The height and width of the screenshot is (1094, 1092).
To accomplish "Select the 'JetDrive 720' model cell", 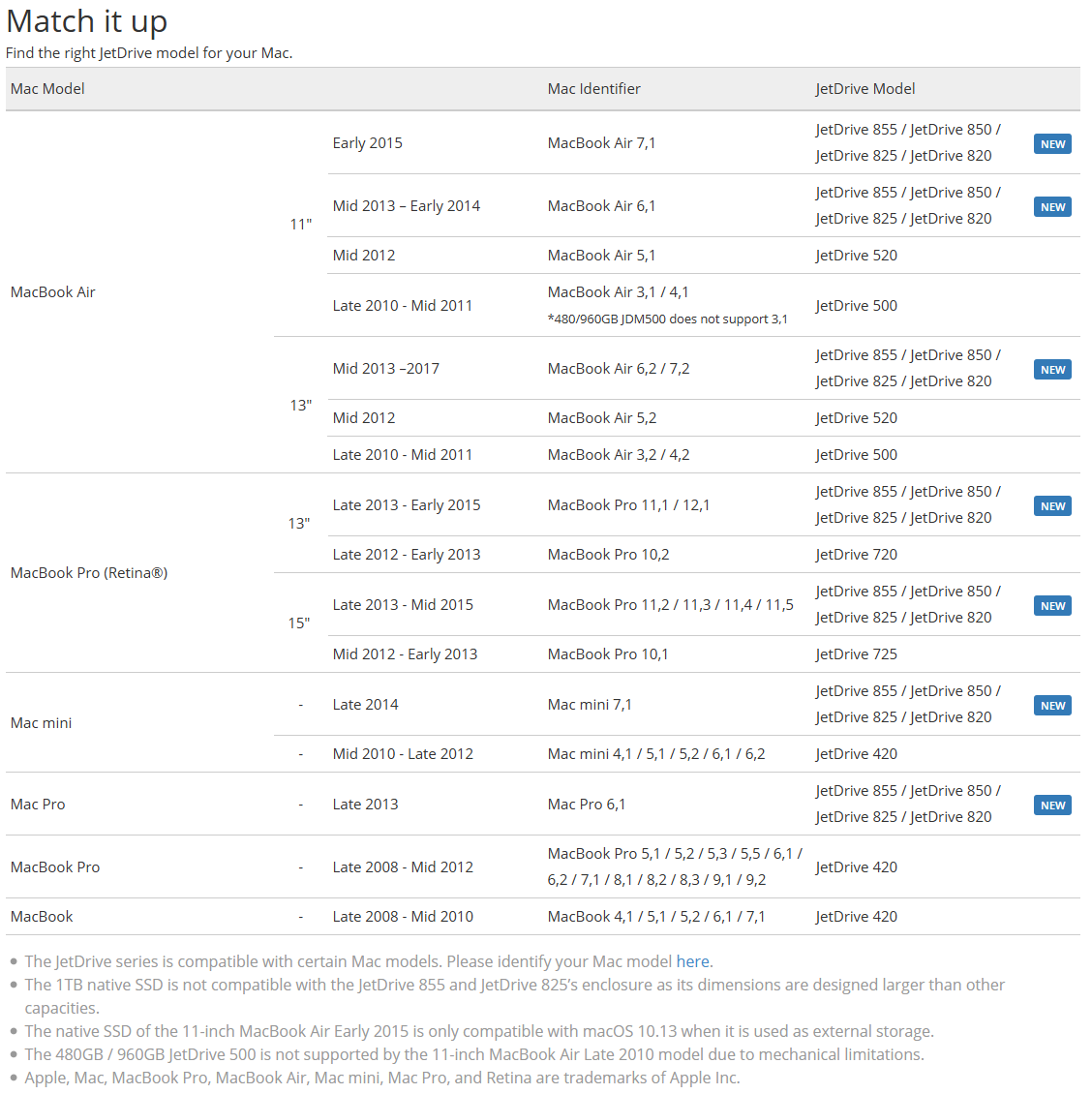I will [856, 555].
